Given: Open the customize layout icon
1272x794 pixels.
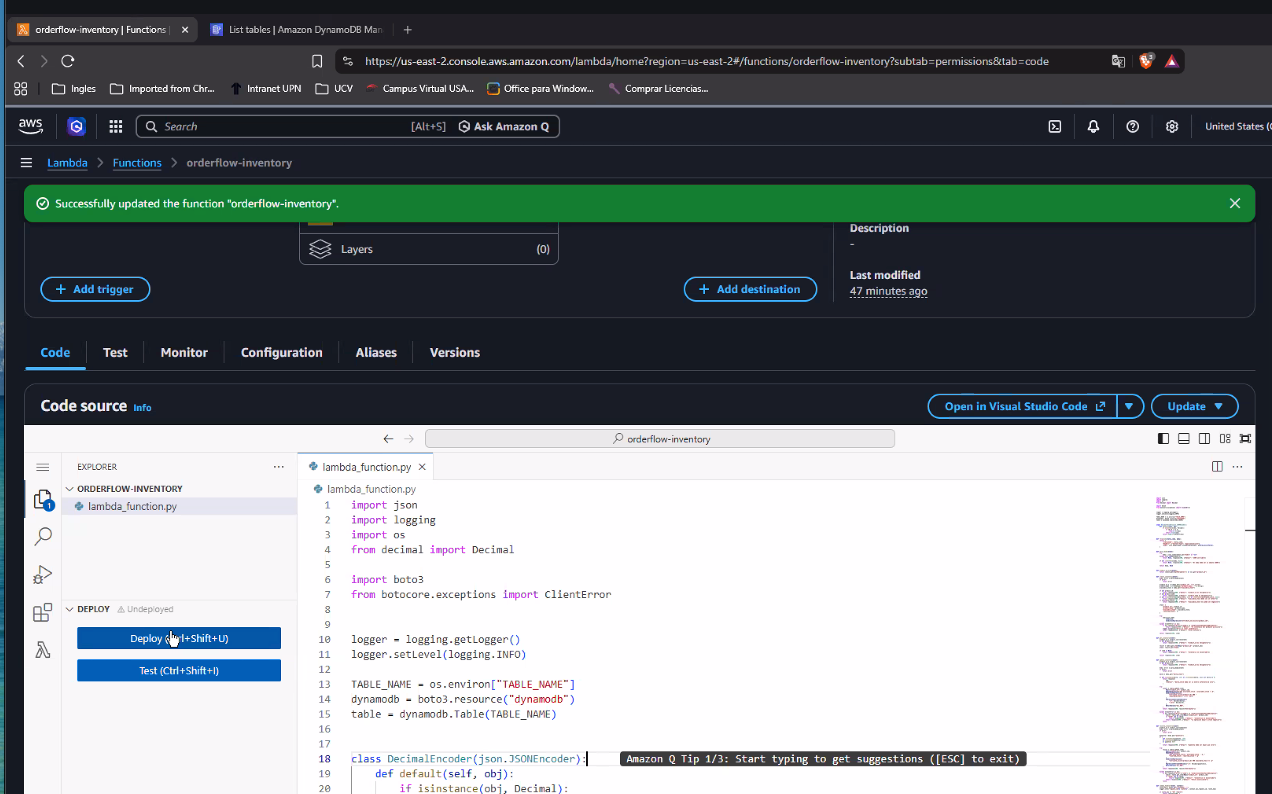Looking at the screenshot, I should click(1225, 439).
